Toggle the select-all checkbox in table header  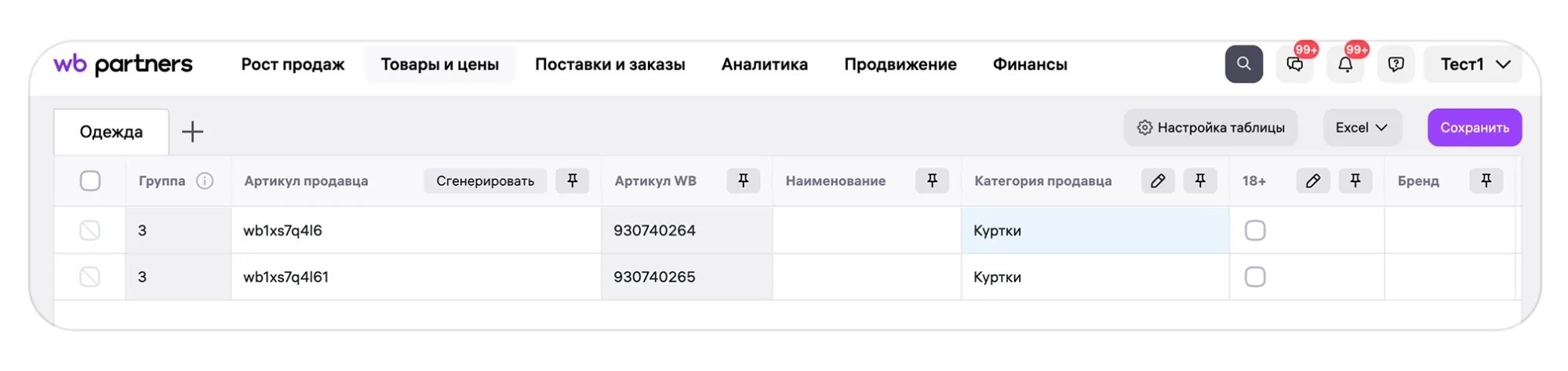(x=90, y=181)
